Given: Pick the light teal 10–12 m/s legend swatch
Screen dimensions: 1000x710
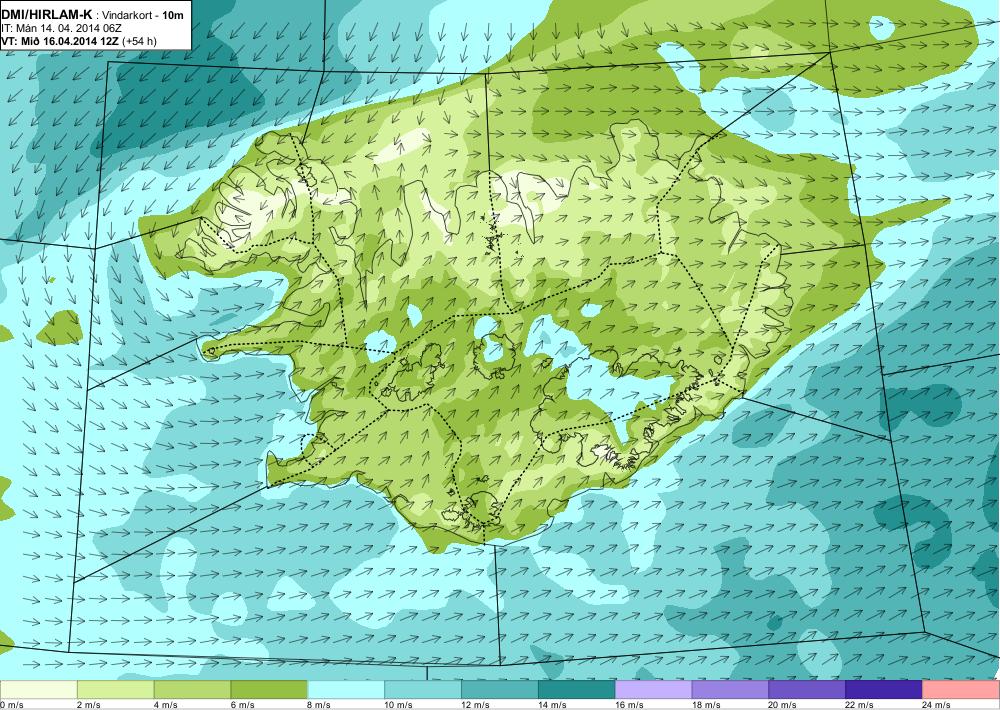Looking at the screenshot, I should (x=423, y=690).
